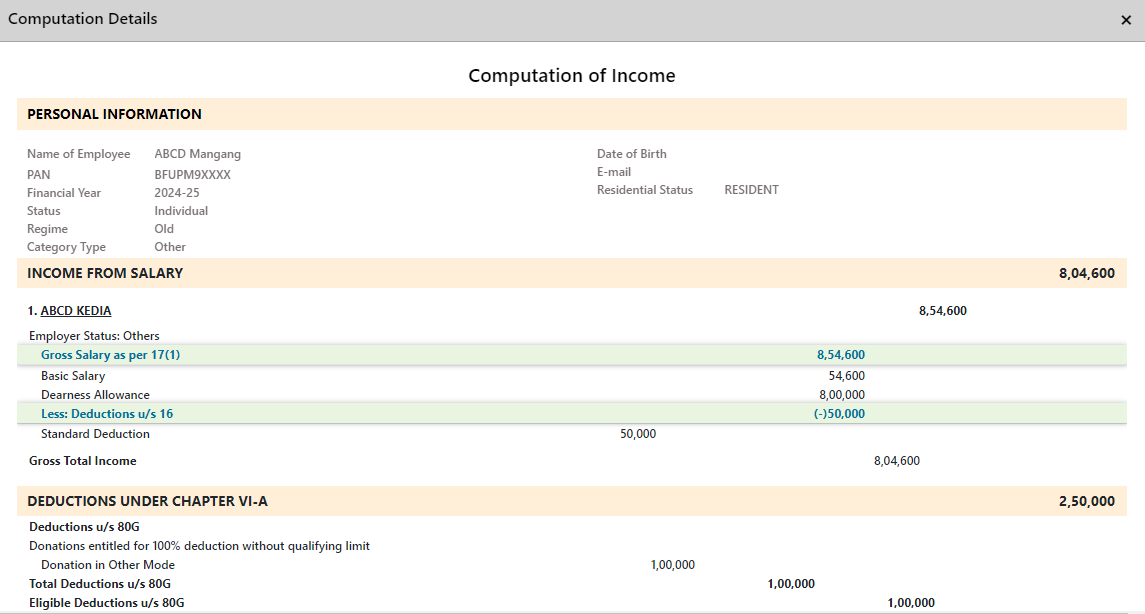
Task: Click the Date of Birth label
Action: coord(632,154)
